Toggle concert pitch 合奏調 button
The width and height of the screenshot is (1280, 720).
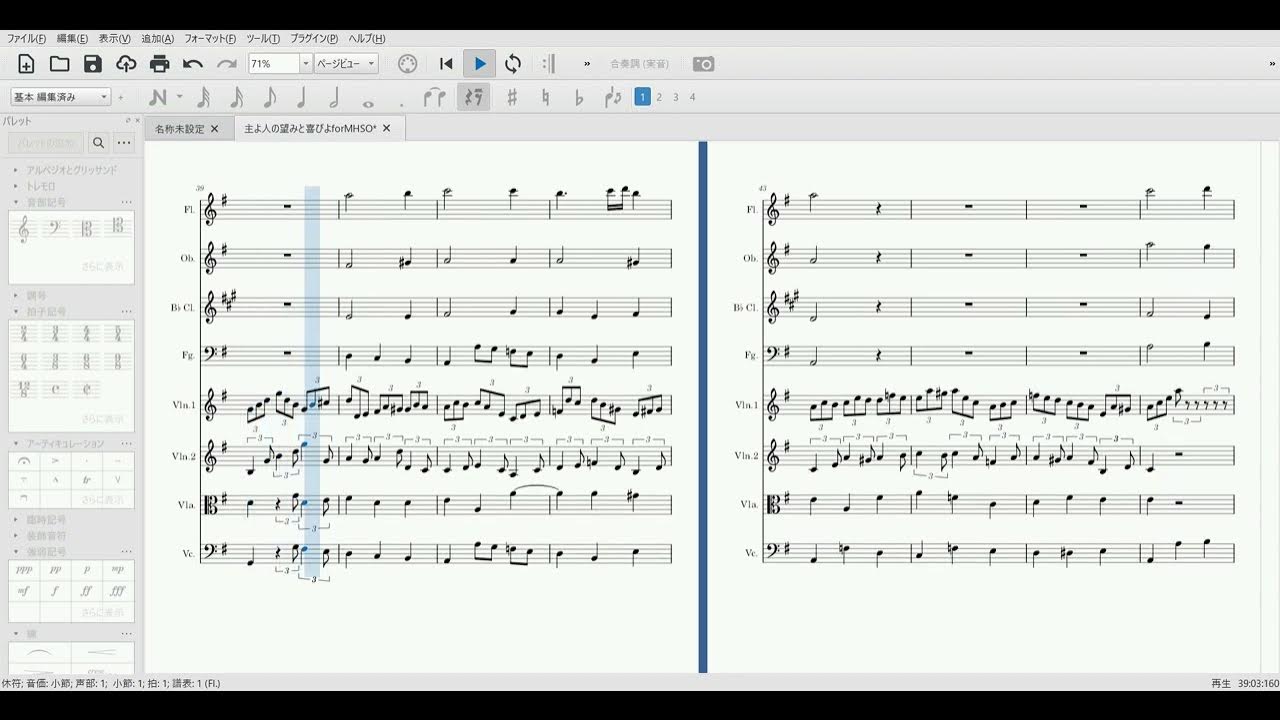point(640,64)
